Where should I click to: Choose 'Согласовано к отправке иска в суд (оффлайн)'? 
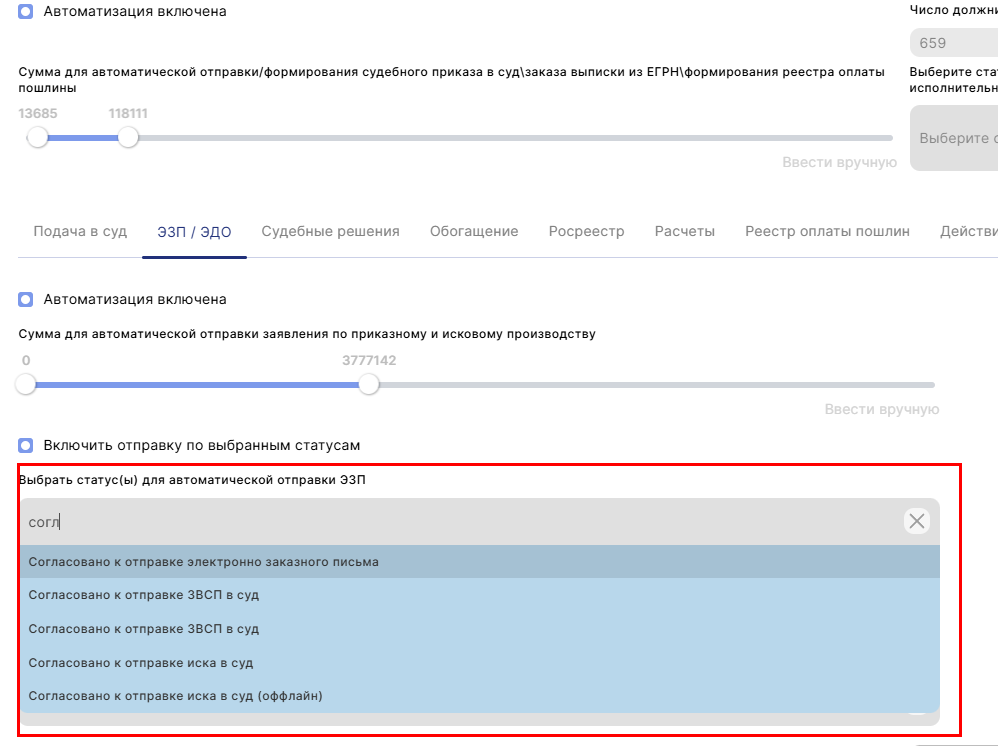(x=175, y=696)
